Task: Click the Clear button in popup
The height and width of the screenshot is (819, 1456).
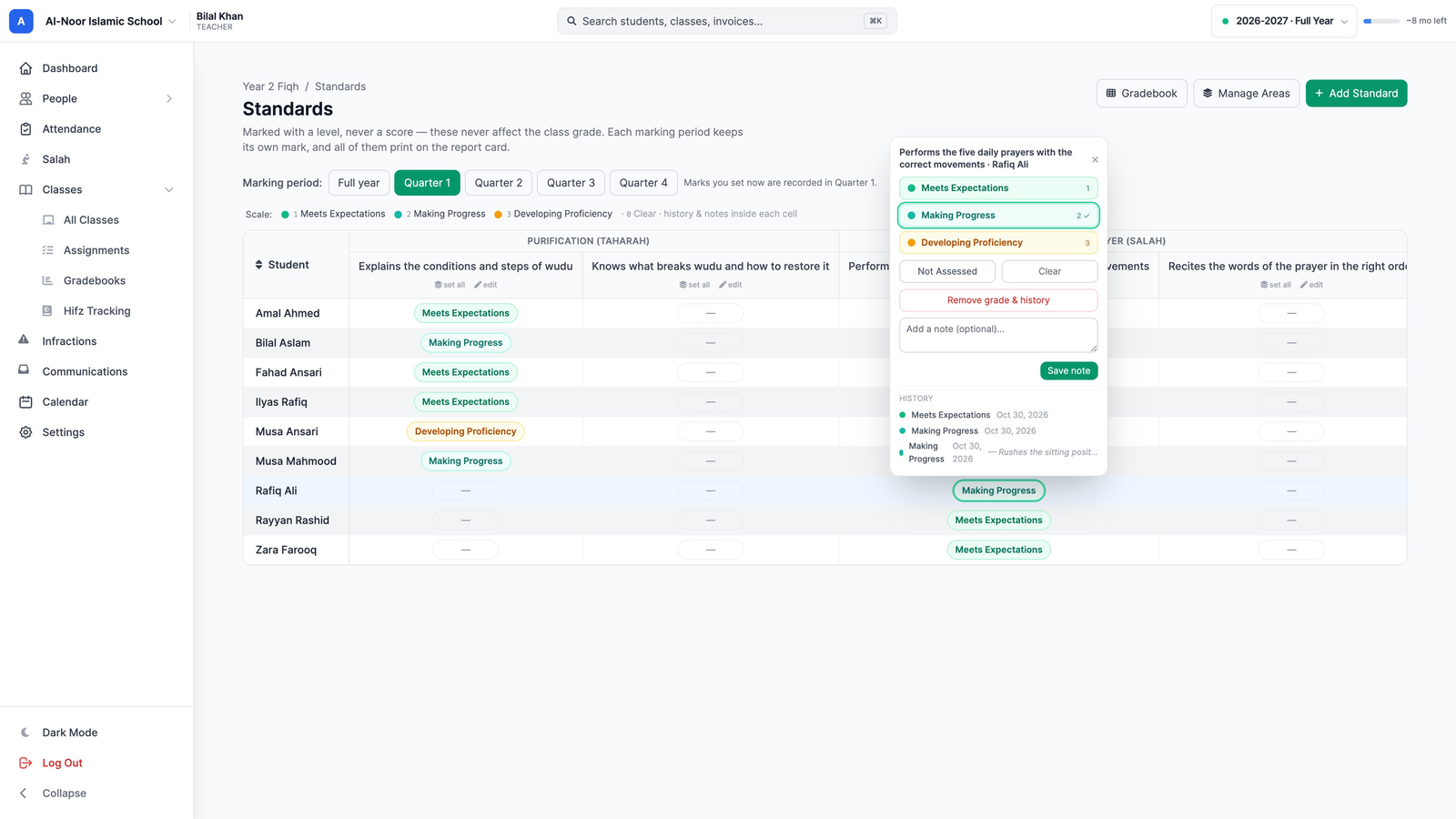Action: click(x=1049, y=271)
